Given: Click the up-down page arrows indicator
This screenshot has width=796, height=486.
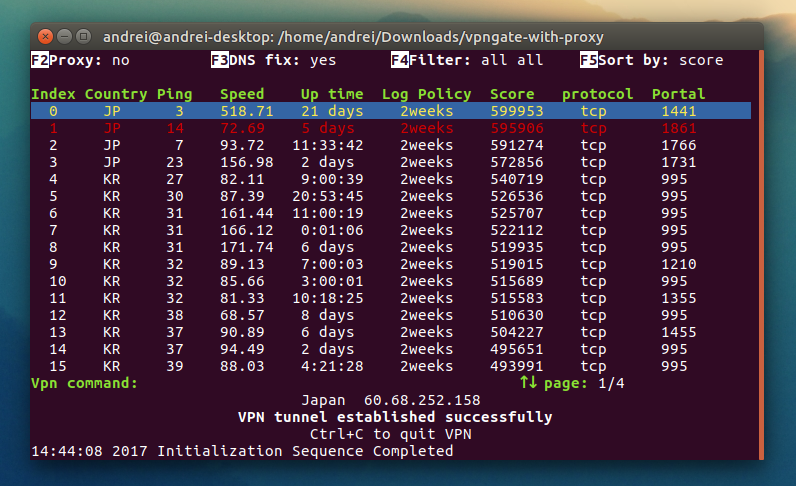Looking at the screenshot, I should (x=528, y=382).
